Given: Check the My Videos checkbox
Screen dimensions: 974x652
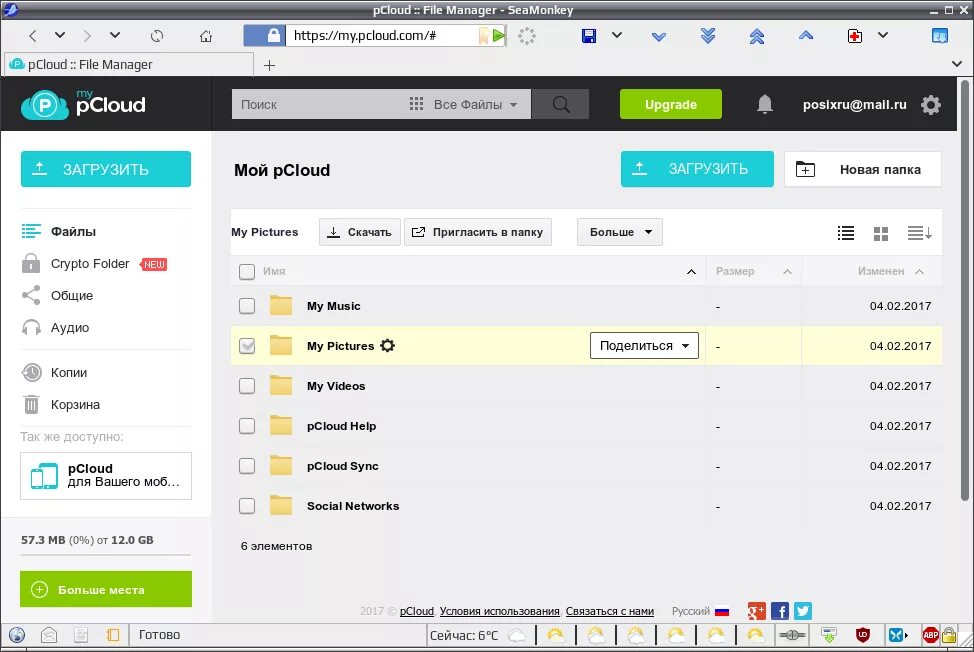Looking at the screenshot, I should coord(247,386).
